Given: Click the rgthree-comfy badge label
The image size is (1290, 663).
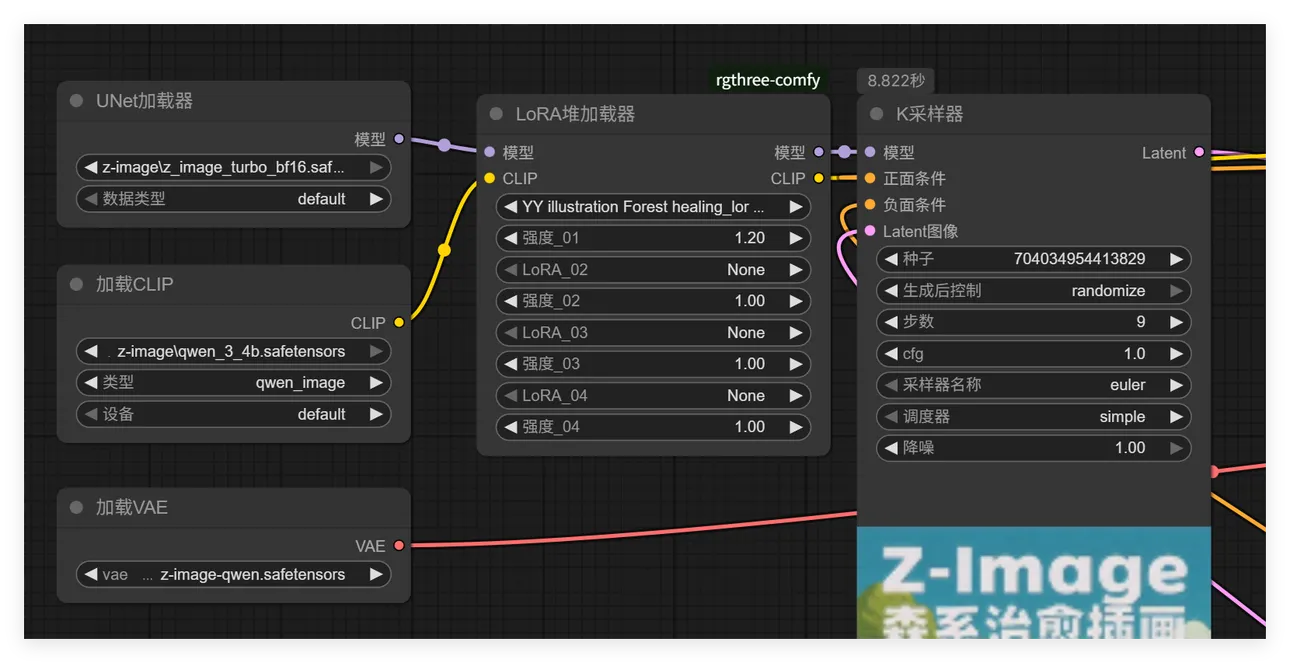Looking at the screenshot, I should [x=767, y=80].
